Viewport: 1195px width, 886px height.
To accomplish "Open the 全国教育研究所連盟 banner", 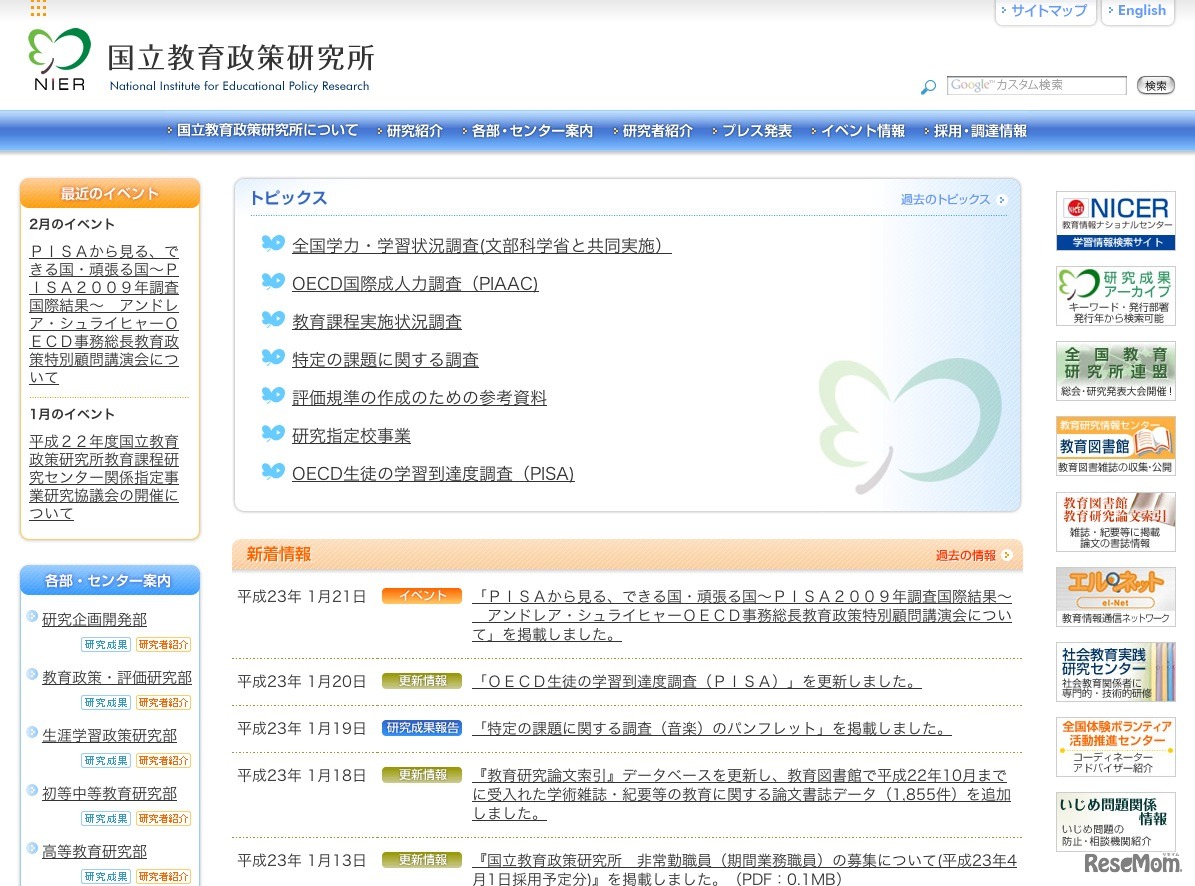I will (1114, 370).
